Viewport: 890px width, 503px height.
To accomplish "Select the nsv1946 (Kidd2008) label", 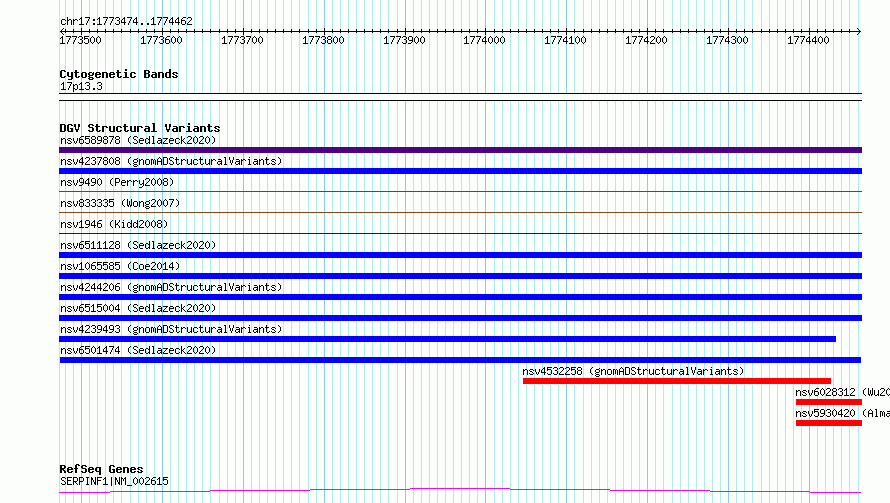I will (x=114, y=224).
